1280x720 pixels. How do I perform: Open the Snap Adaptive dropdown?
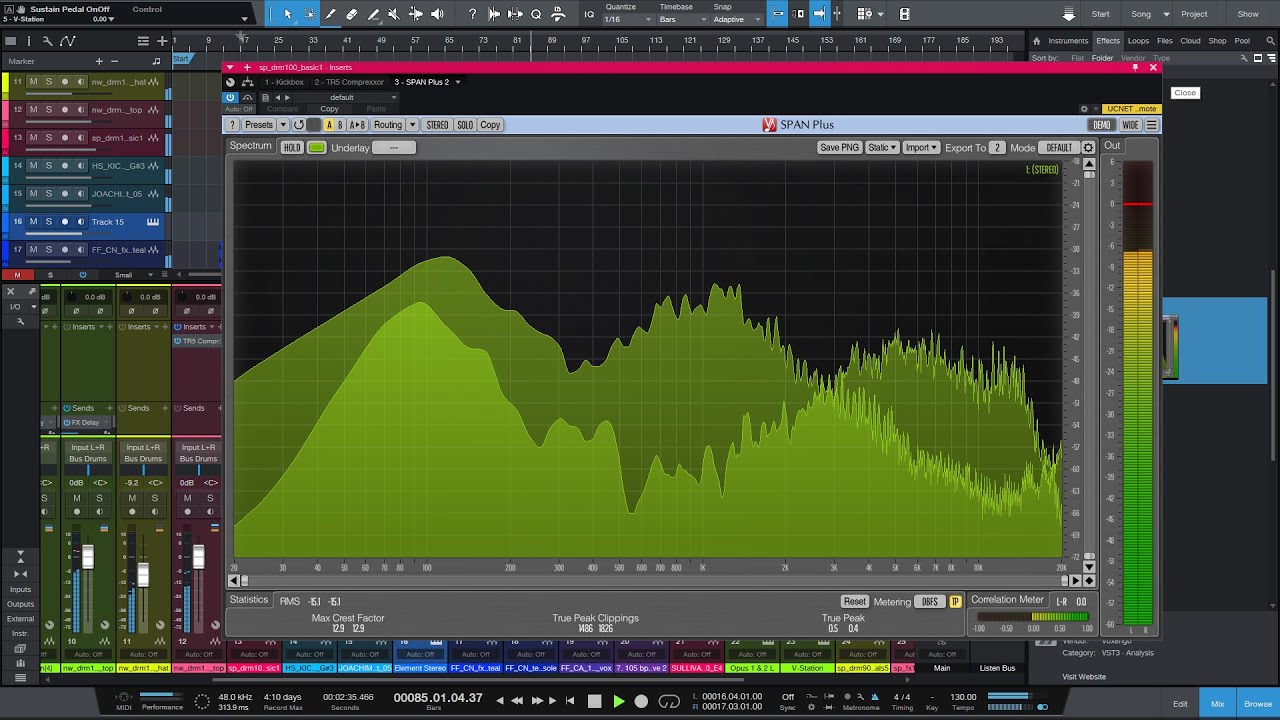pos(735,19)
